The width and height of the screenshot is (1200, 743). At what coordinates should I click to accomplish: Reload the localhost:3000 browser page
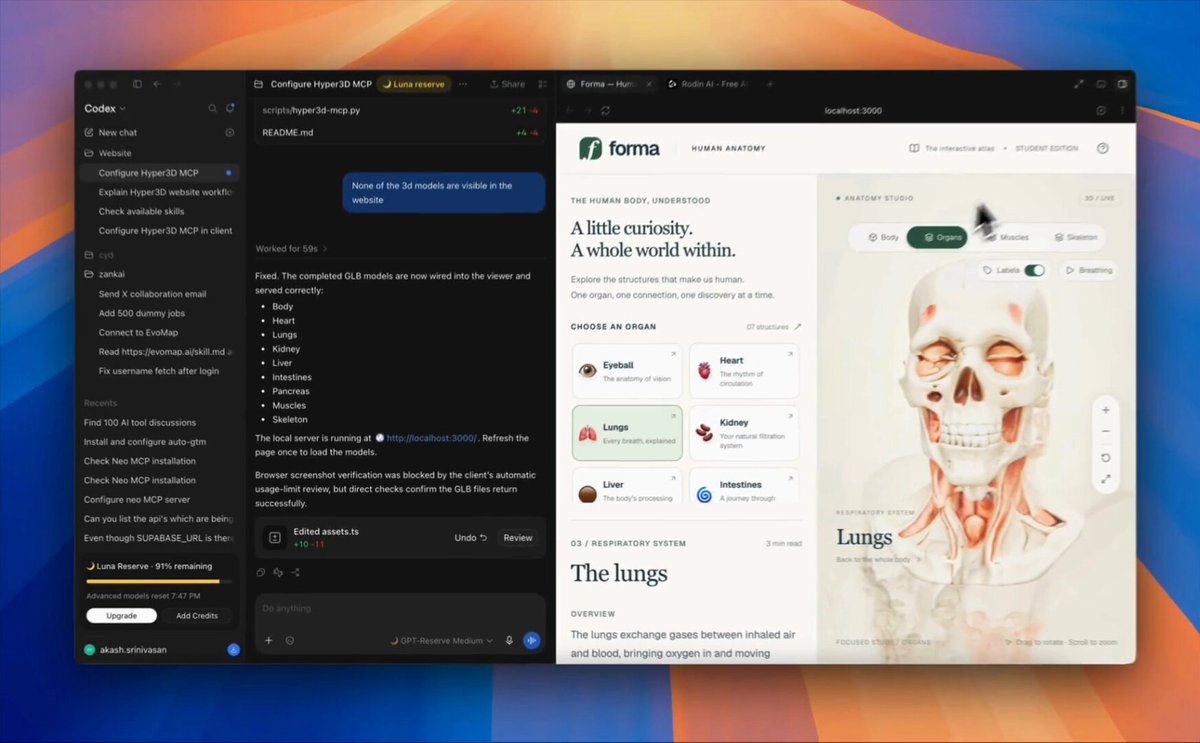[x=605, y=110]
